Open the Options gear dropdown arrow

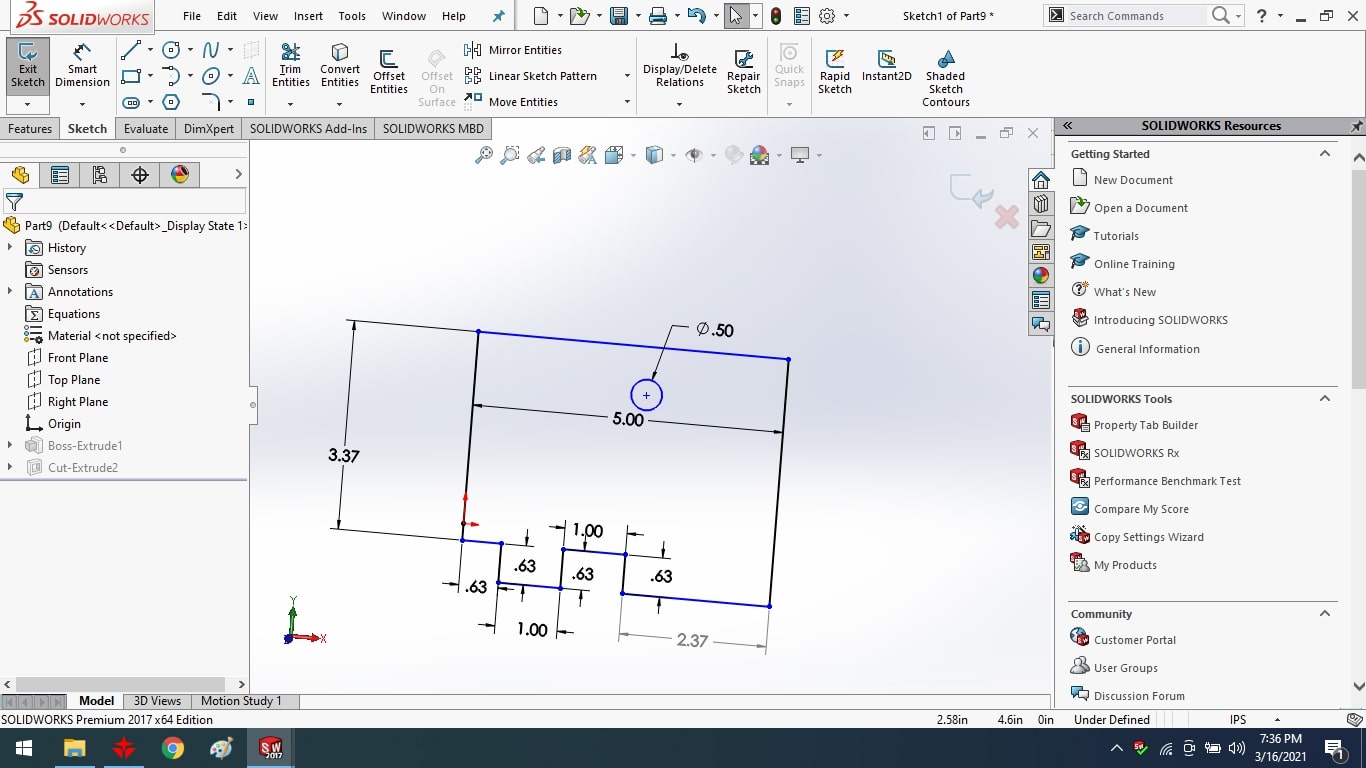846,16
